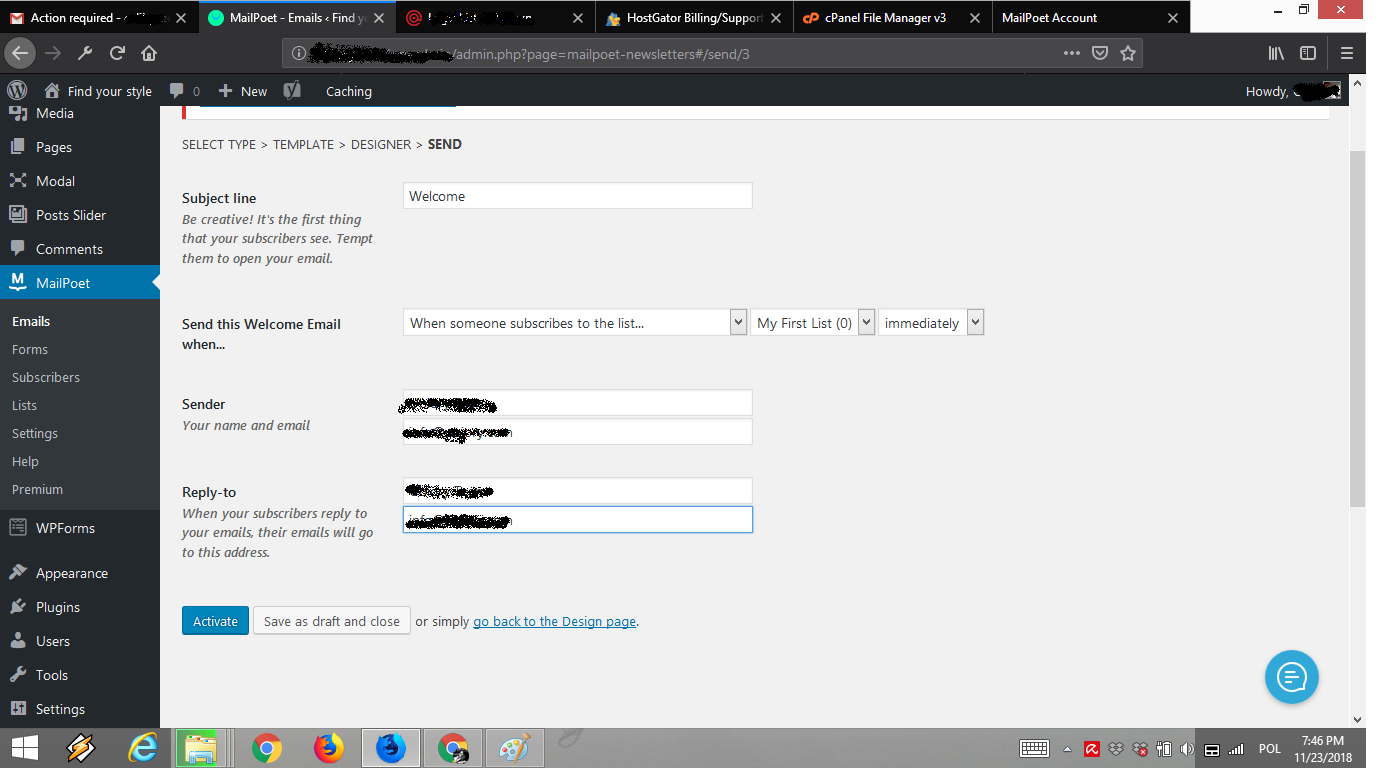1388x768 pixels.
Task: Reload the current page
Action: [x=117, y=54]
